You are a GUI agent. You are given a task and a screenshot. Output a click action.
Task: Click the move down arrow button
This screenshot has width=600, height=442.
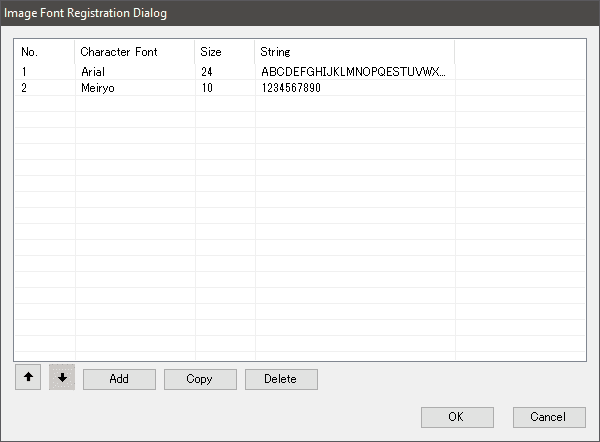61,378
